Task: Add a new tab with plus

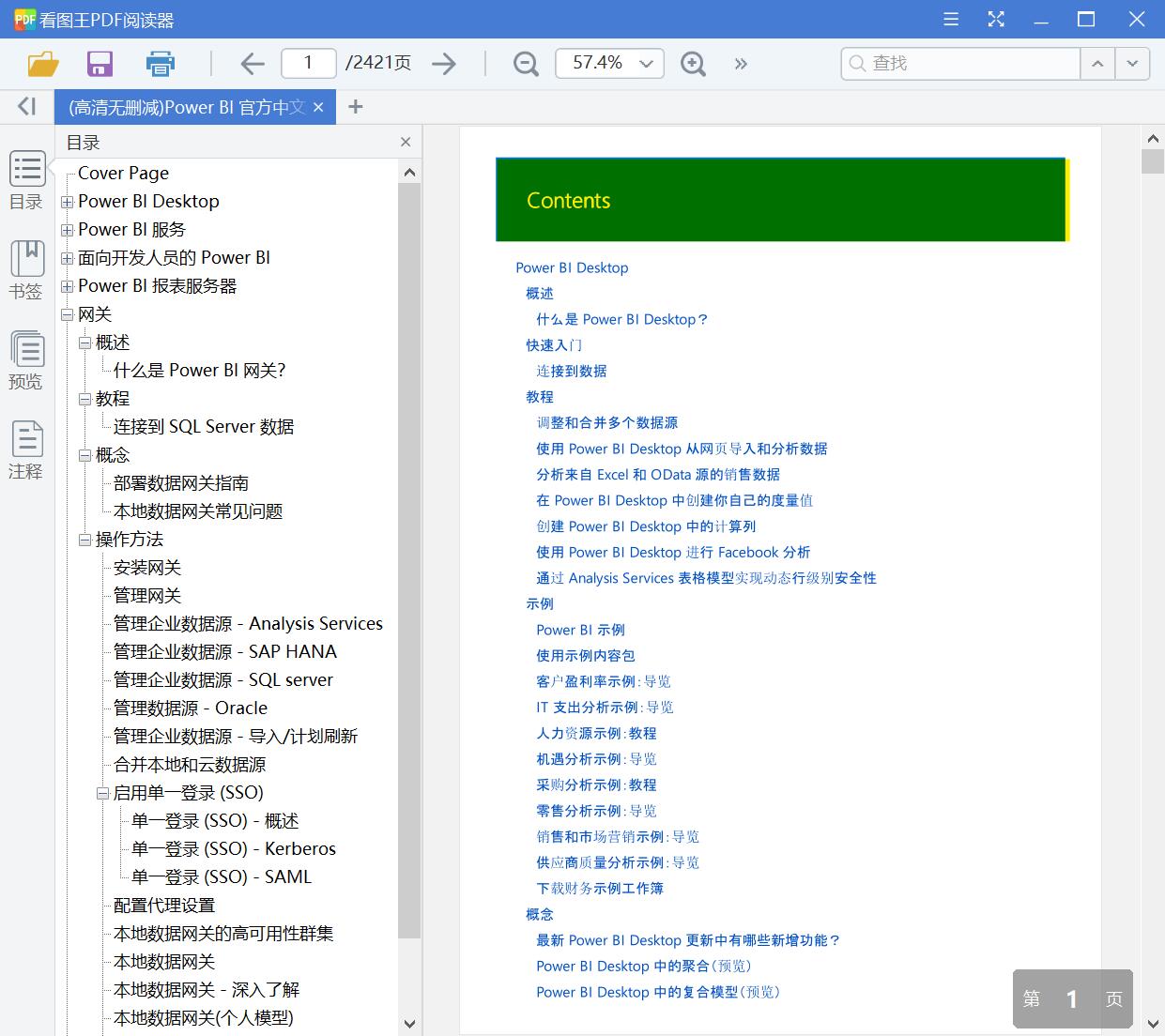Action: pos(355,107)
